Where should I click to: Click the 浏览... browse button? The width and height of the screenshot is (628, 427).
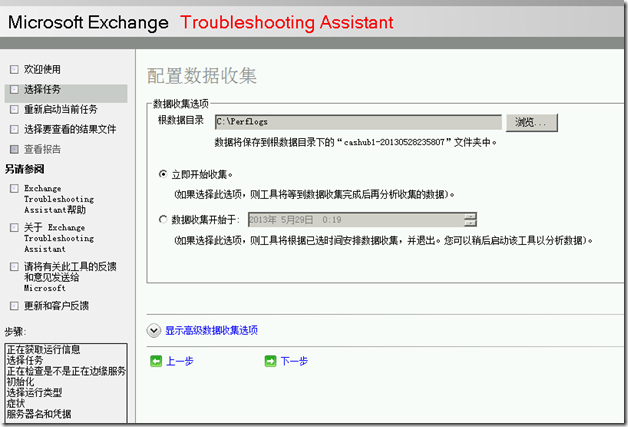pos(531,123)
